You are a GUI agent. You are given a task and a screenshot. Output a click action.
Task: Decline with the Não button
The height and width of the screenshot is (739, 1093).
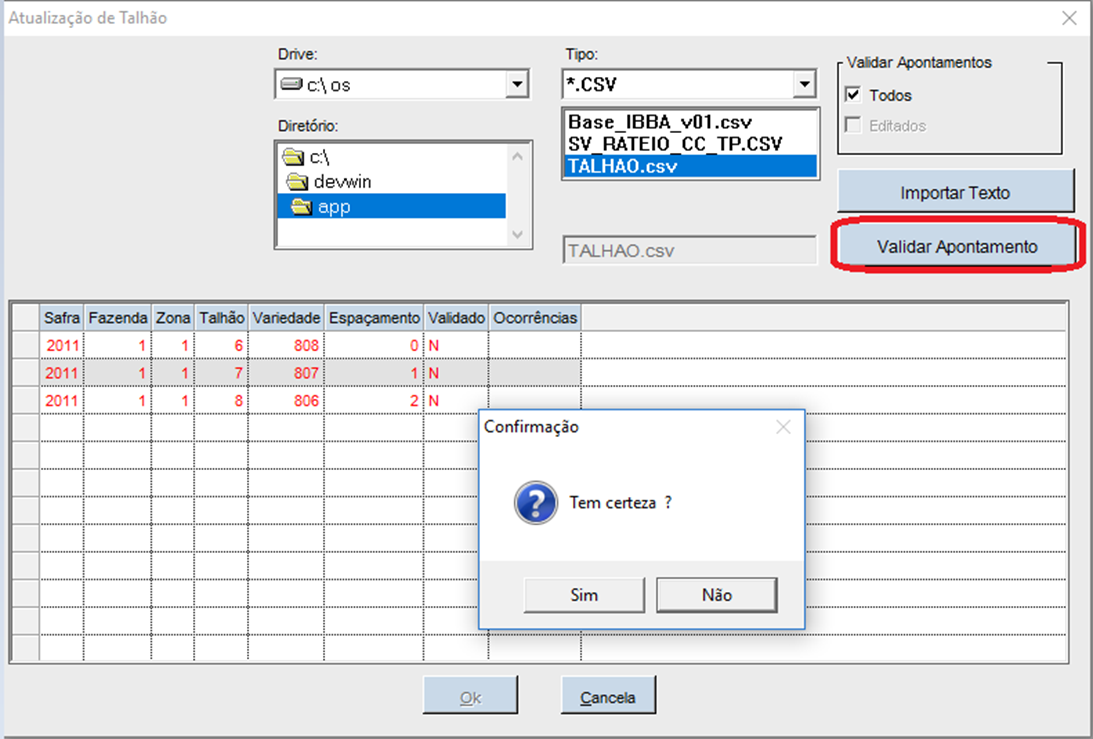point(716,595)
